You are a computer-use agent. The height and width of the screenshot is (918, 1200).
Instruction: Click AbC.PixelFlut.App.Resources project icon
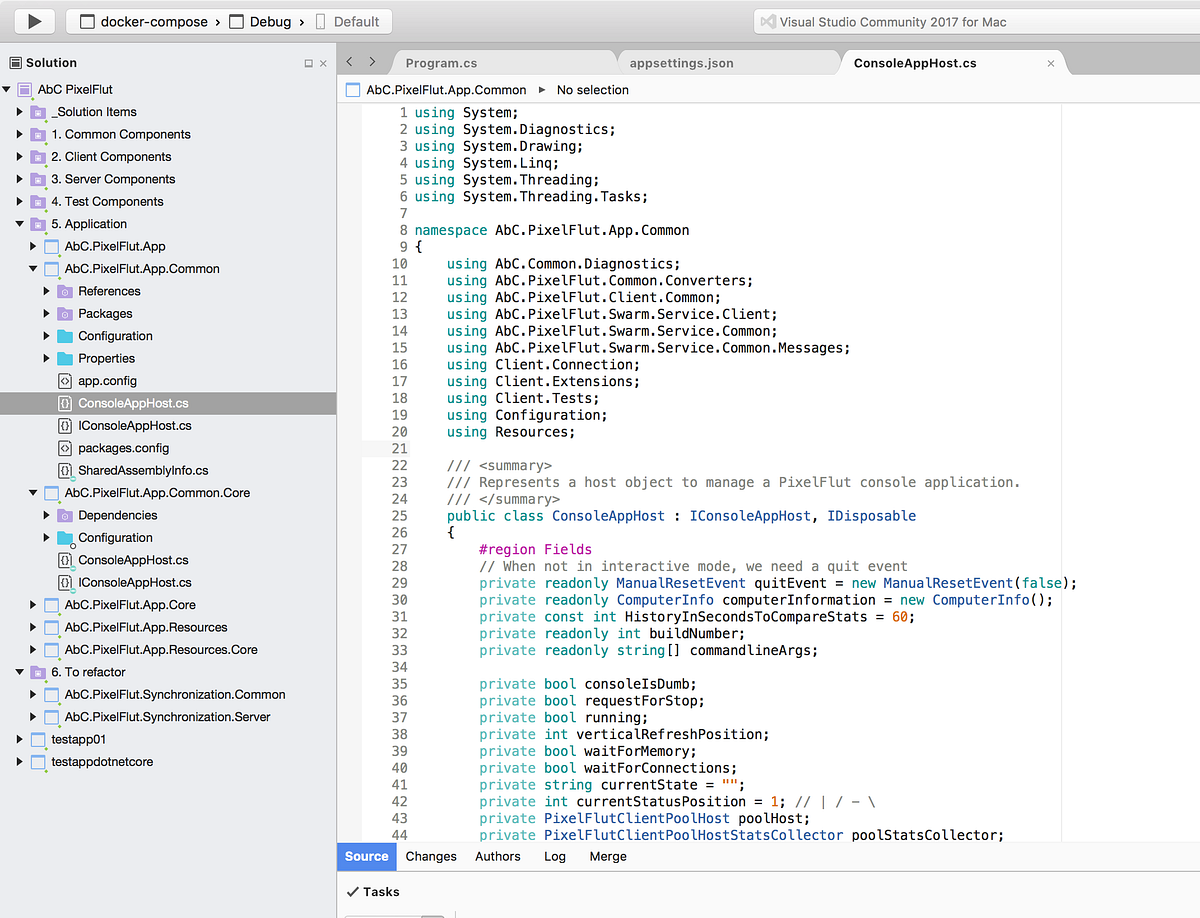click(51, 627)
